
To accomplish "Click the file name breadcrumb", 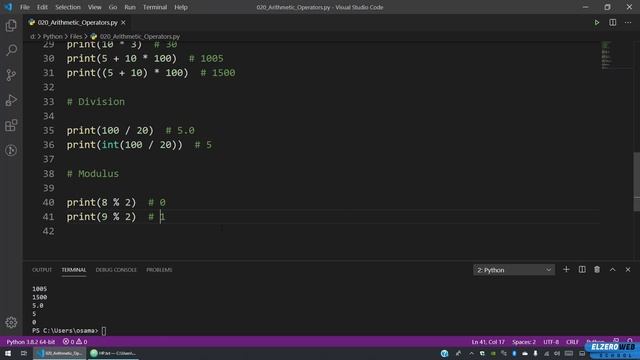I will coord(139,37).
